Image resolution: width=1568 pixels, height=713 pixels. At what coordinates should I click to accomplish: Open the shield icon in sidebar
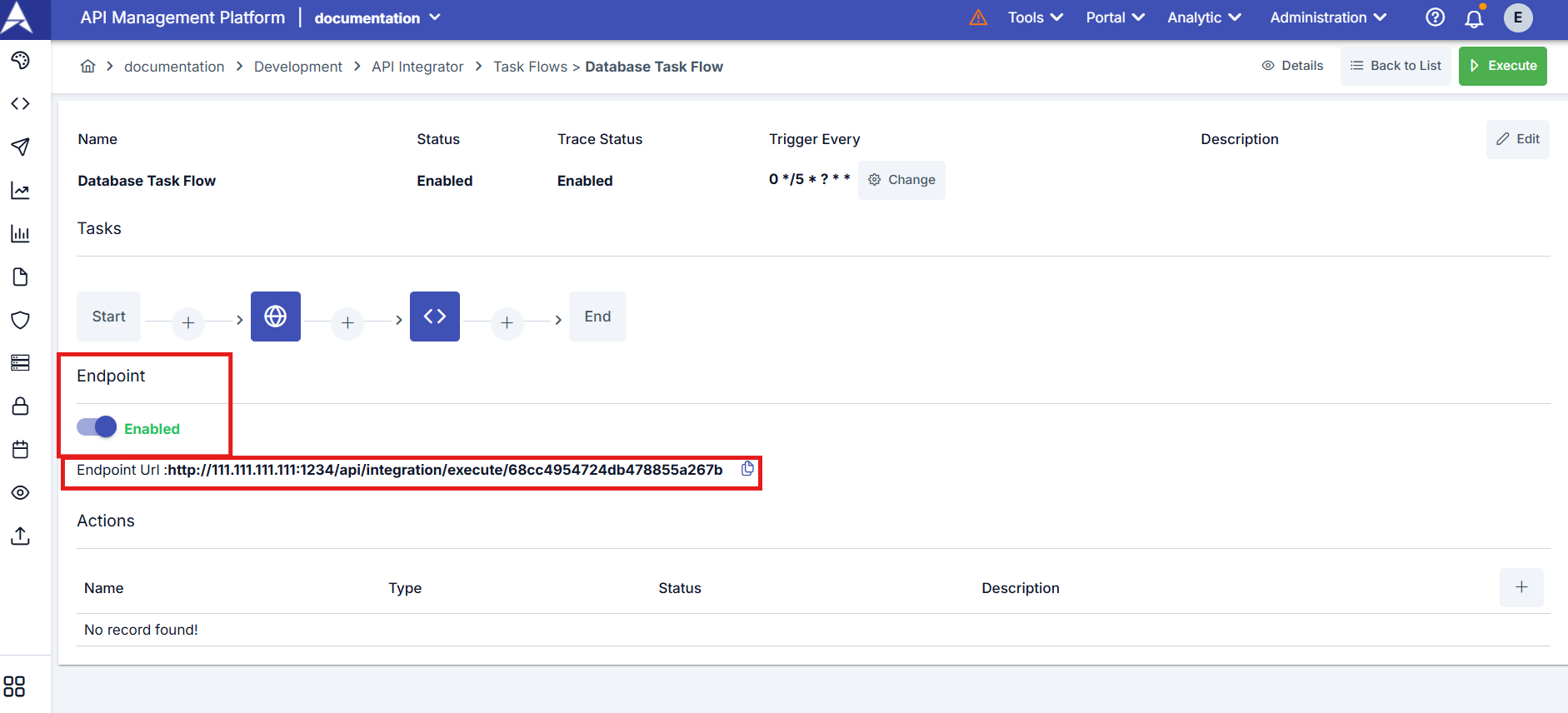tap(20, 320)
